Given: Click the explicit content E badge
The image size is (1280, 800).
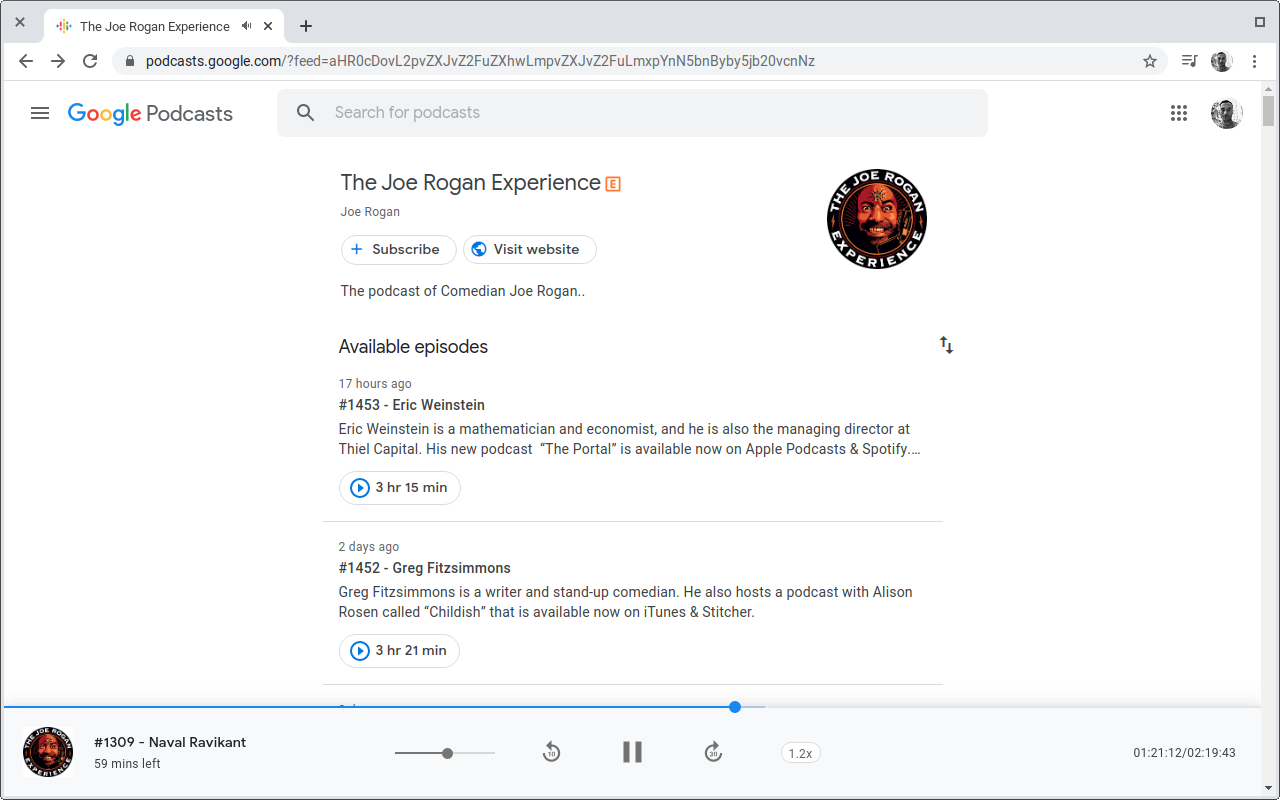Looking at the screenshot, I should click(614, 184).
